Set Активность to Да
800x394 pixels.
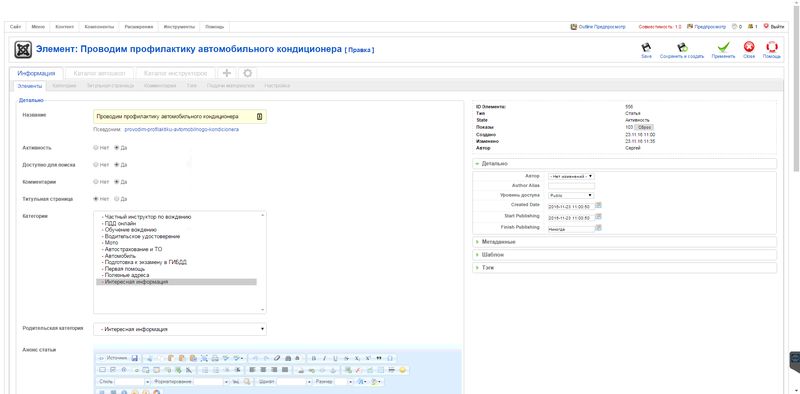[116, 147]
